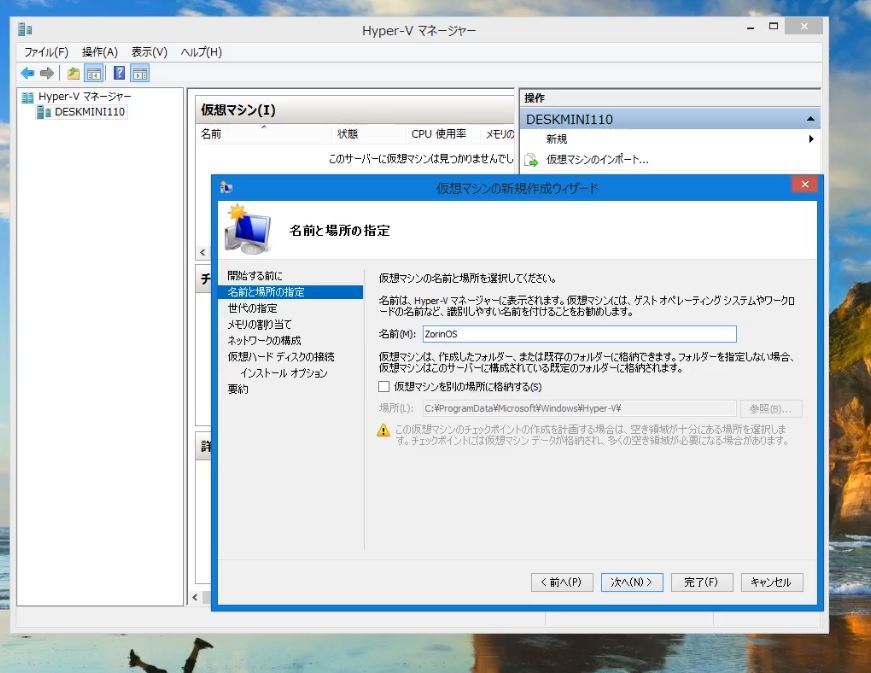Click the DESKMINI110 server icon in tree

click(43, 112)
